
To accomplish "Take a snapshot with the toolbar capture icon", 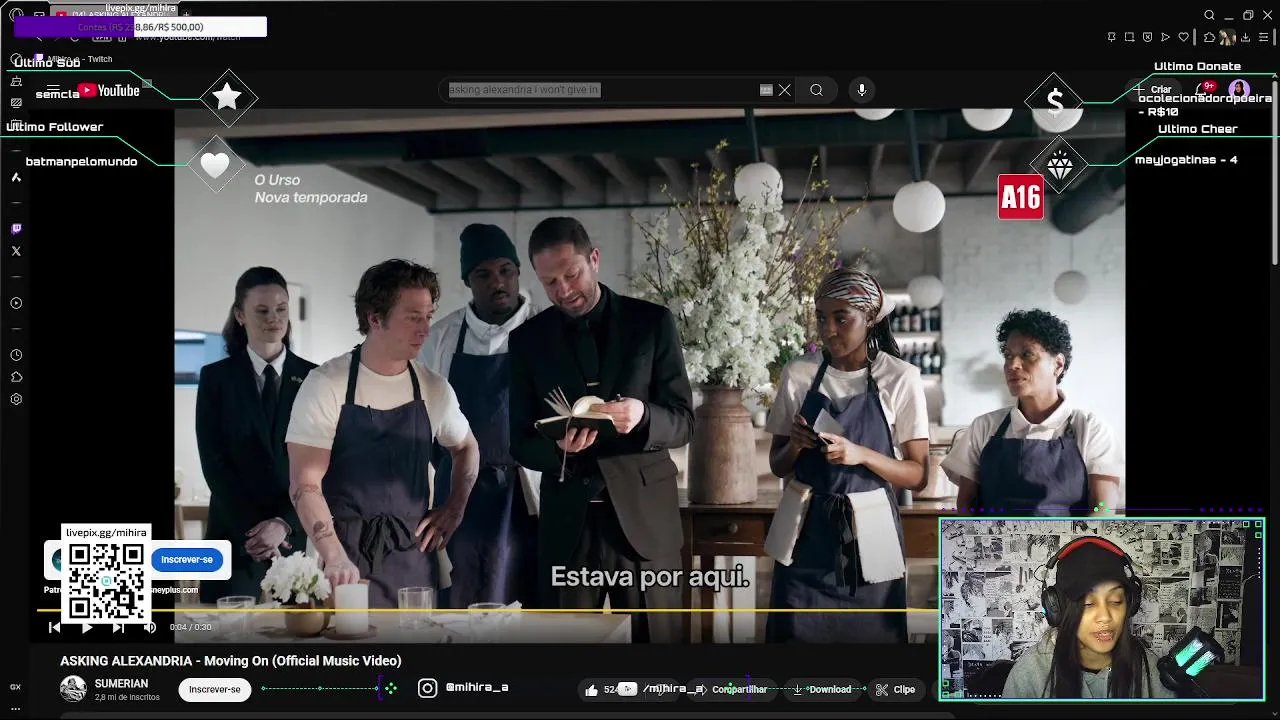I will pyautogui.click(x=1129, y=37).
